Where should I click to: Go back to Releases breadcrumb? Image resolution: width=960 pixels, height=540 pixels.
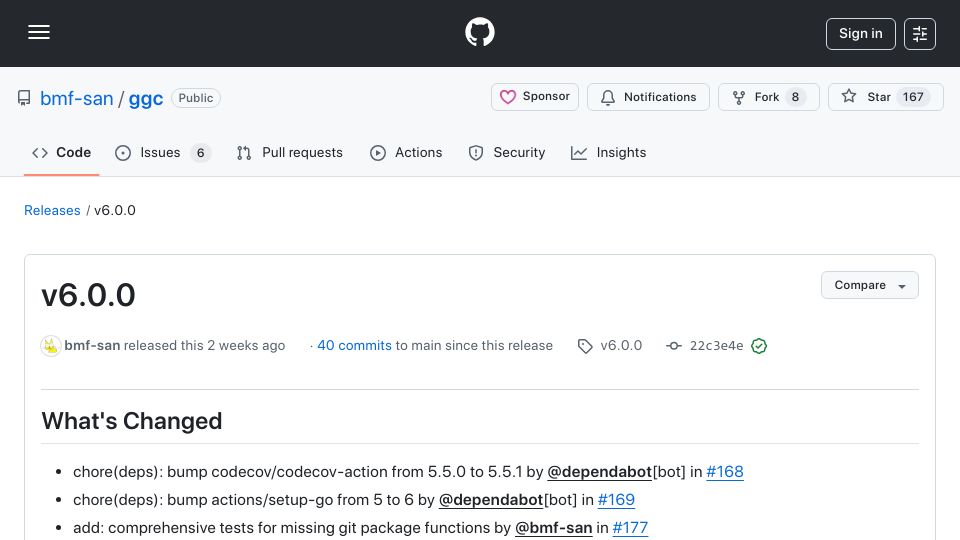pos(52,210)
